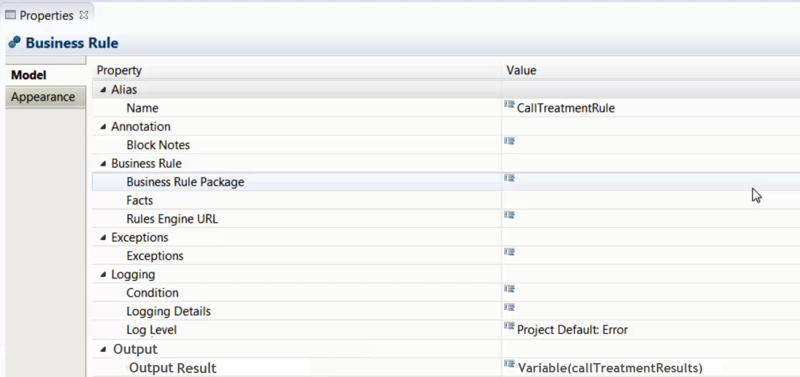Close the Properties view tab
Viewport: 800px width, 377px height.
click(x=84, y=16)
